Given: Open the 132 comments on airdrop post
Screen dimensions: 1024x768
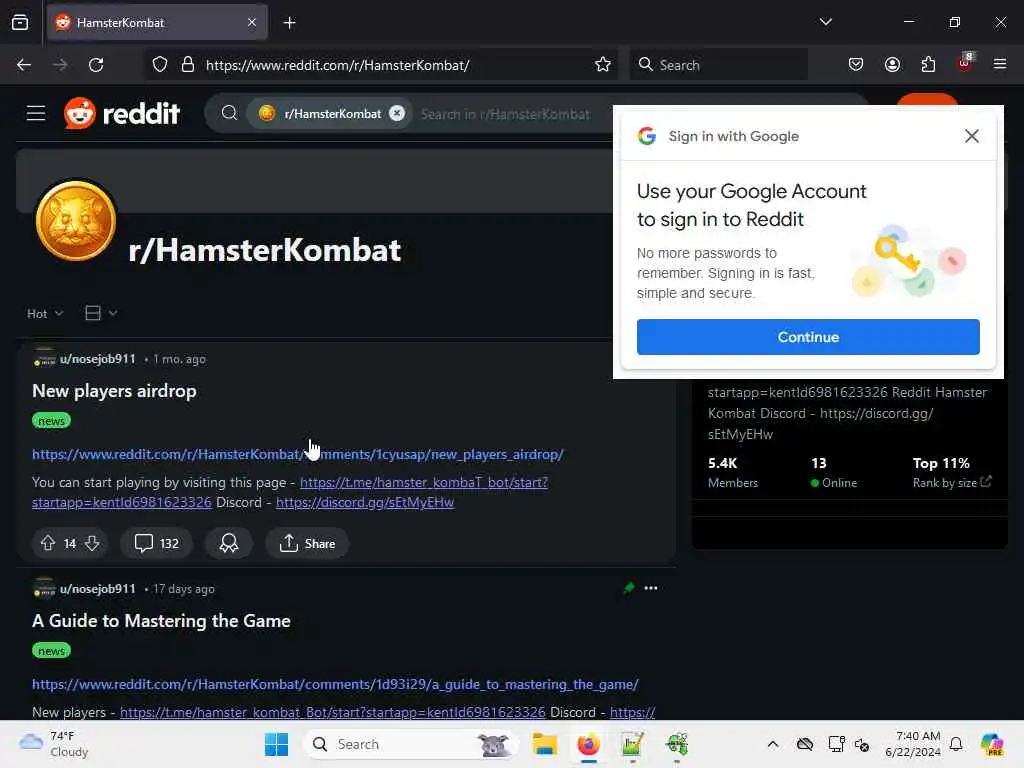Looking at the screenshot, I should click(x=157, y=543).
